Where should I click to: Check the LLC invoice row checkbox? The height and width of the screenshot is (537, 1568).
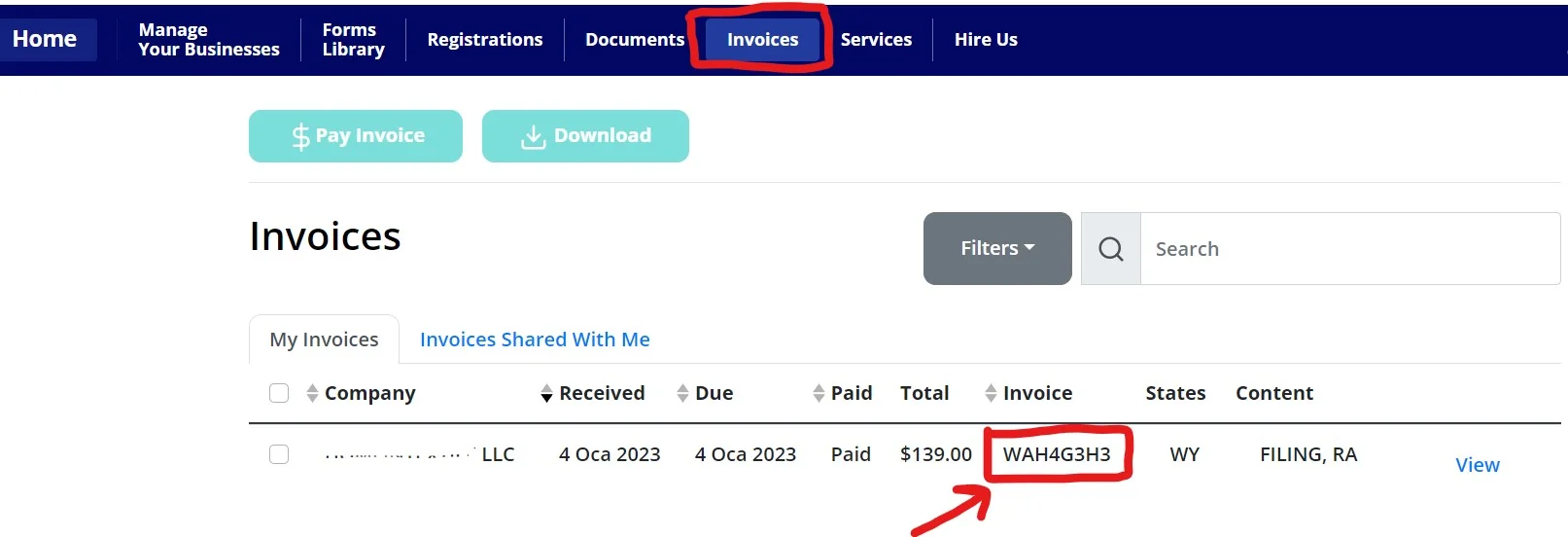pos(279,454)
